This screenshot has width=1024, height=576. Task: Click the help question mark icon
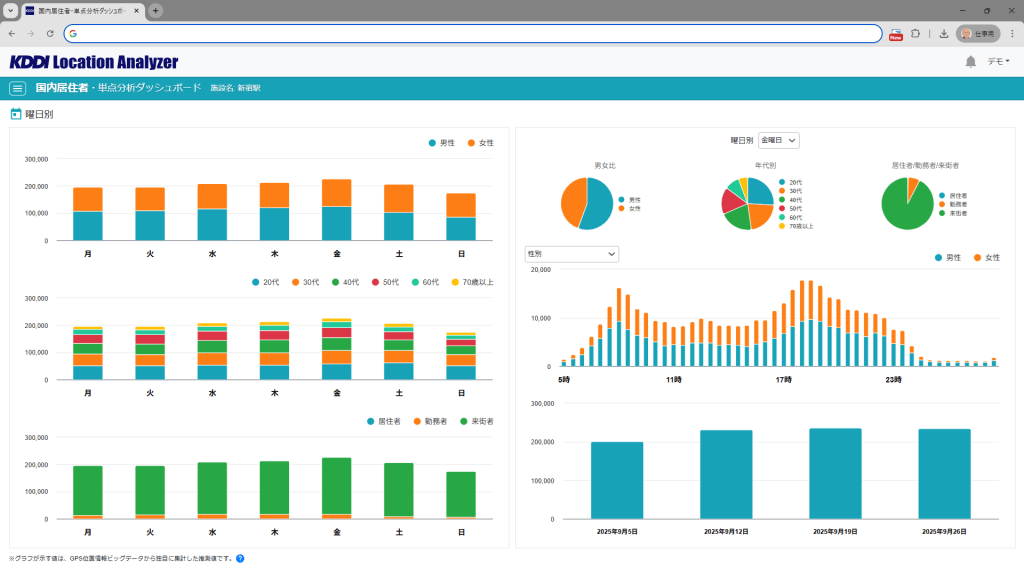[x=240, y=558]
